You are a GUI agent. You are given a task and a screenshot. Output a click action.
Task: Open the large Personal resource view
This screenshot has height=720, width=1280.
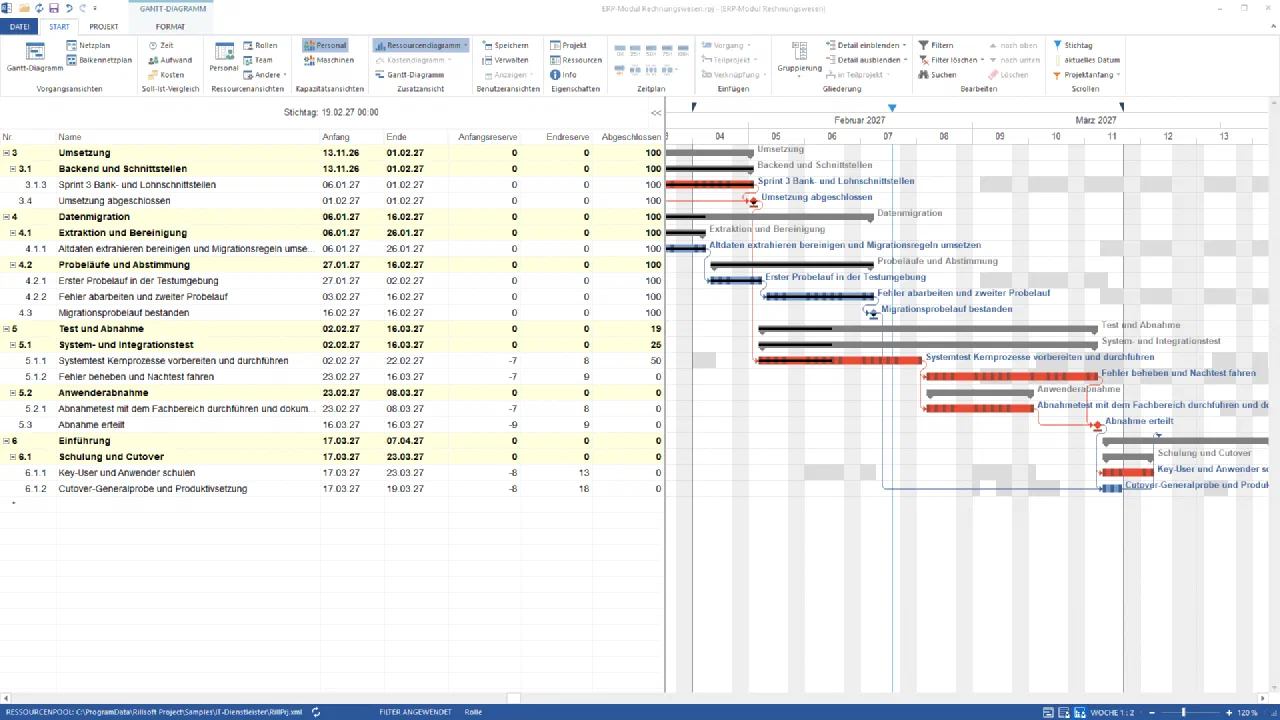[x=224, y=57]
